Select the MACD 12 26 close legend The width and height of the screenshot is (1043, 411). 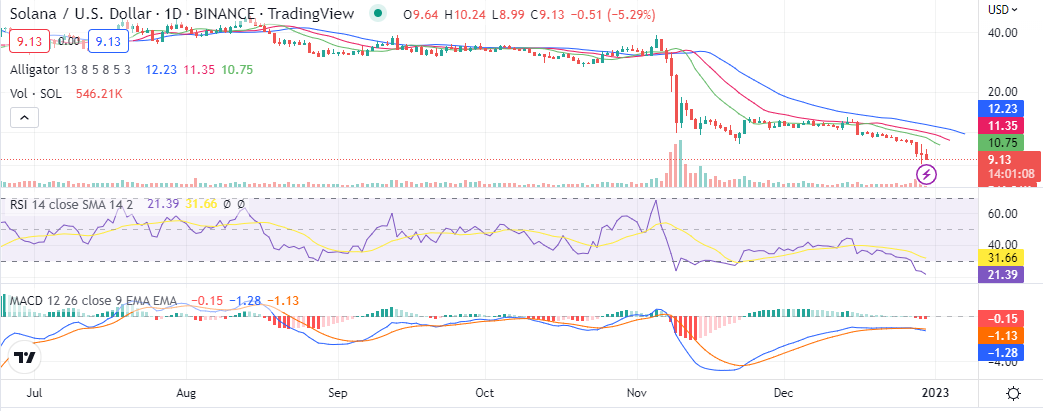click(x=93, y=301)
